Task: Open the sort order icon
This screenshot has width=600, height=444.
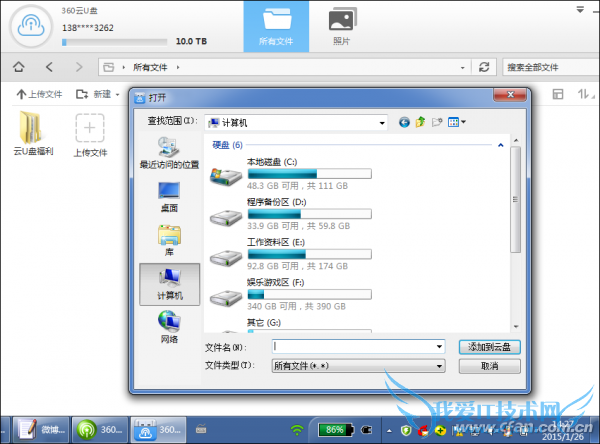Action: [x=585, y=94]
